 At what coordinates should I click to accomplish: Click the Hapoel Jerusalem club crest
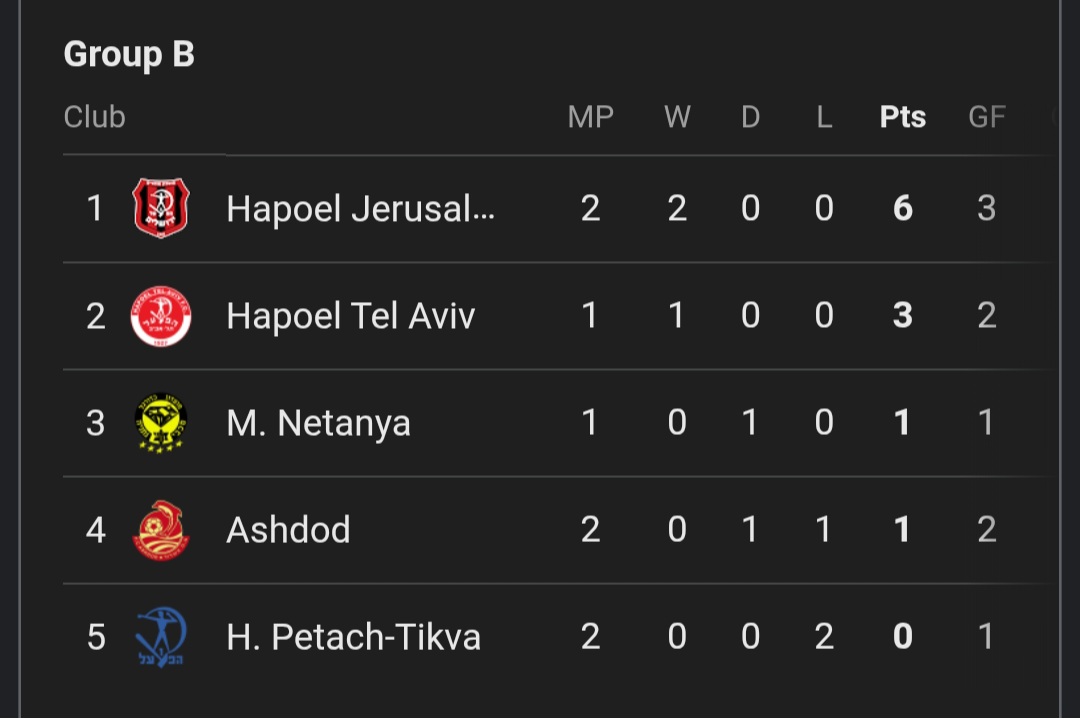[x=161, y=208]
